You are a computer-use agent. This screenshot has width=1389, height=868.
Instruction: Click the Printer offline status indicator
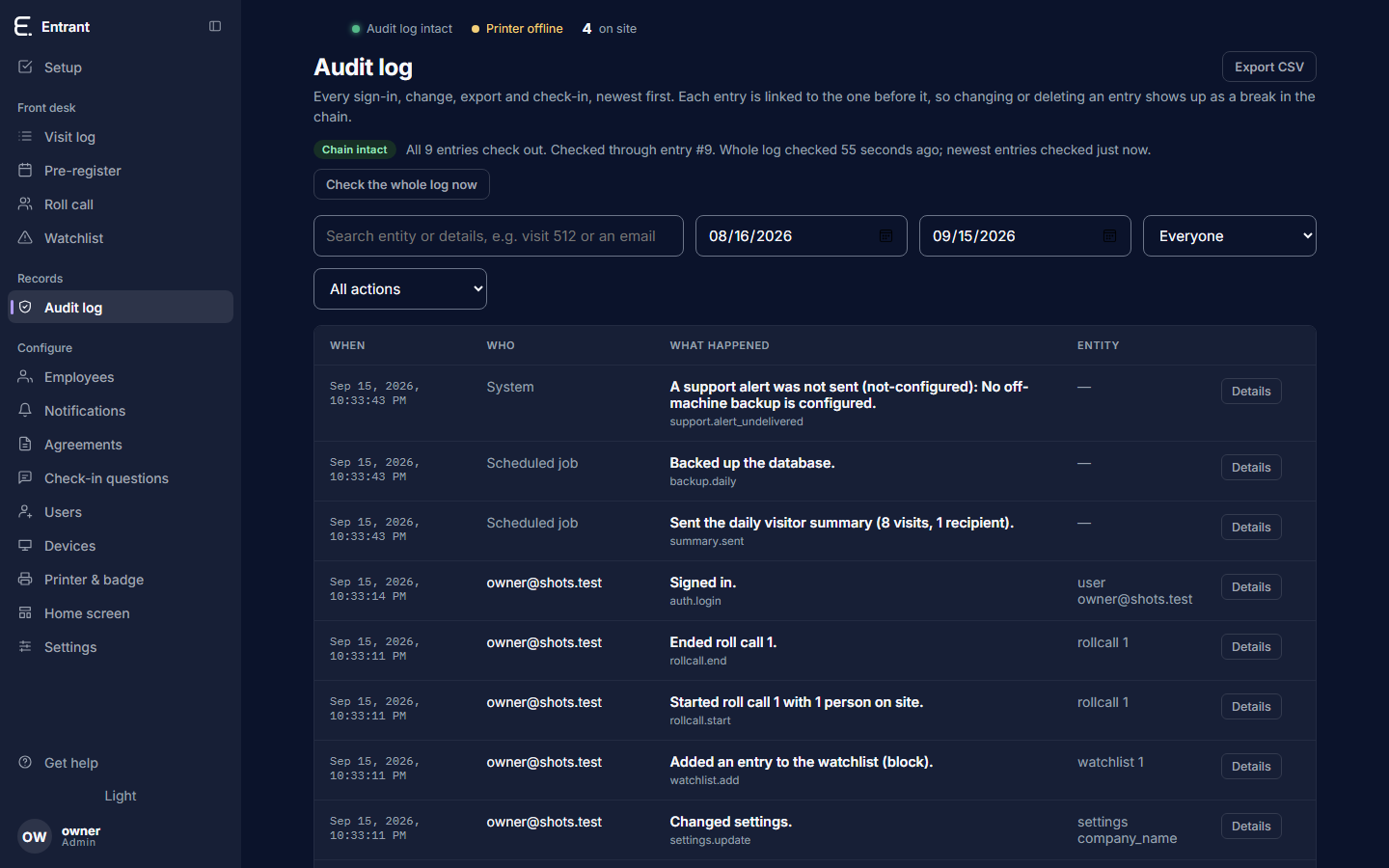pos(517,28)
